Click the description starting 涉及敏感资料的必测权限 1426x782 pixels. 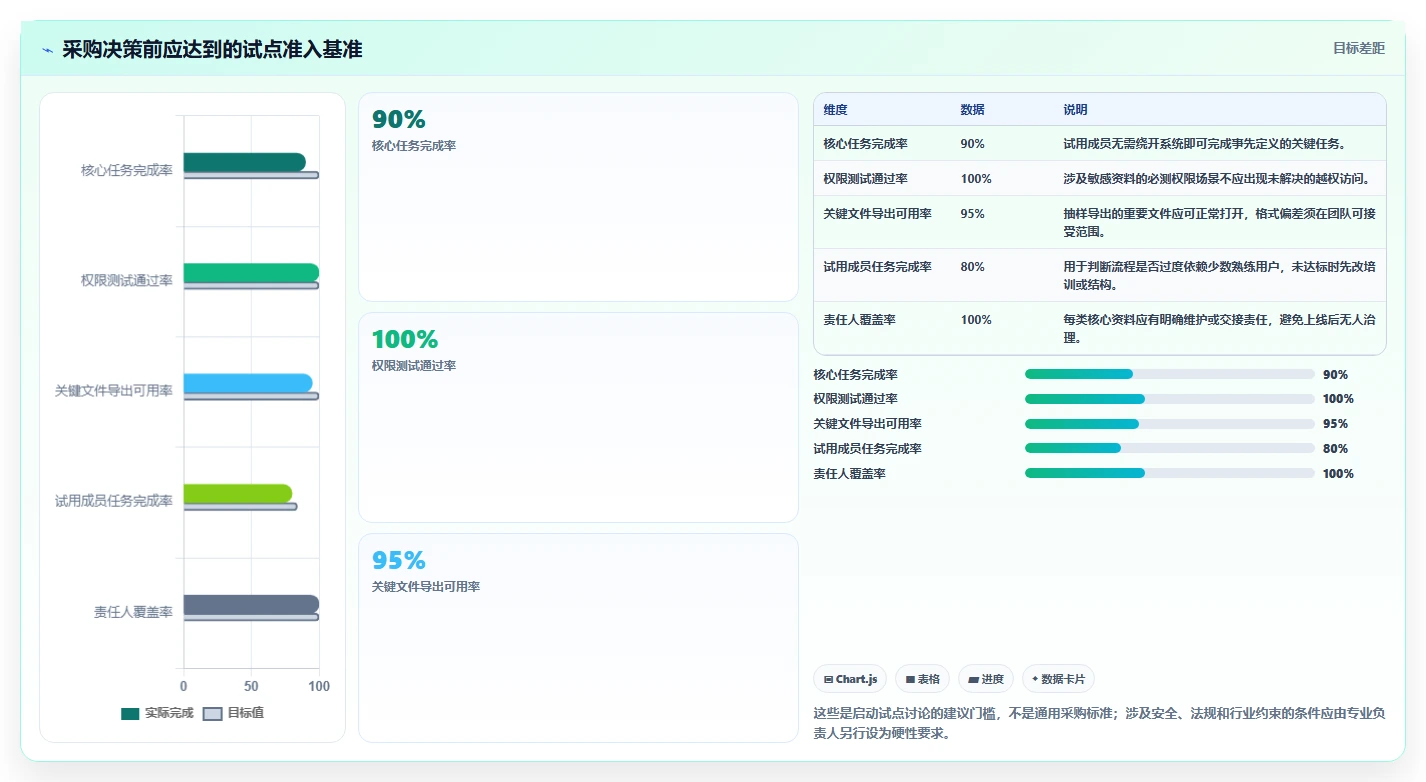tap(1216, 179)
